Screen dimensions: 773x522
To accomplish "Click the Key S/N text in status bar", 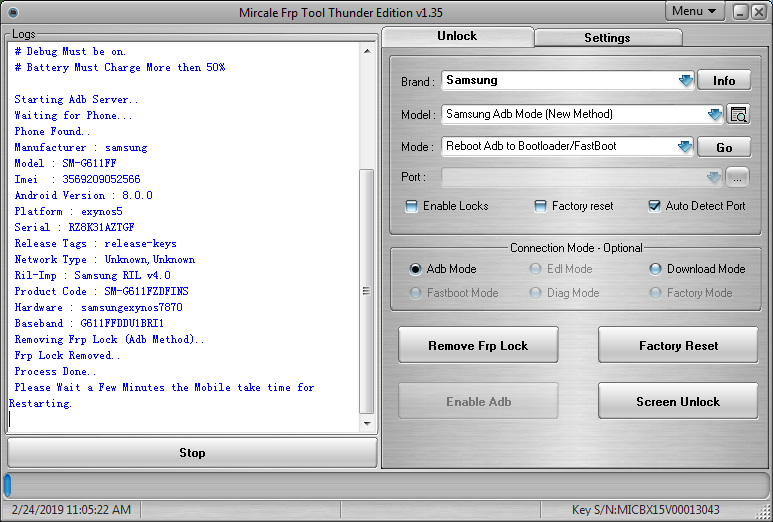I will [645, 510].
